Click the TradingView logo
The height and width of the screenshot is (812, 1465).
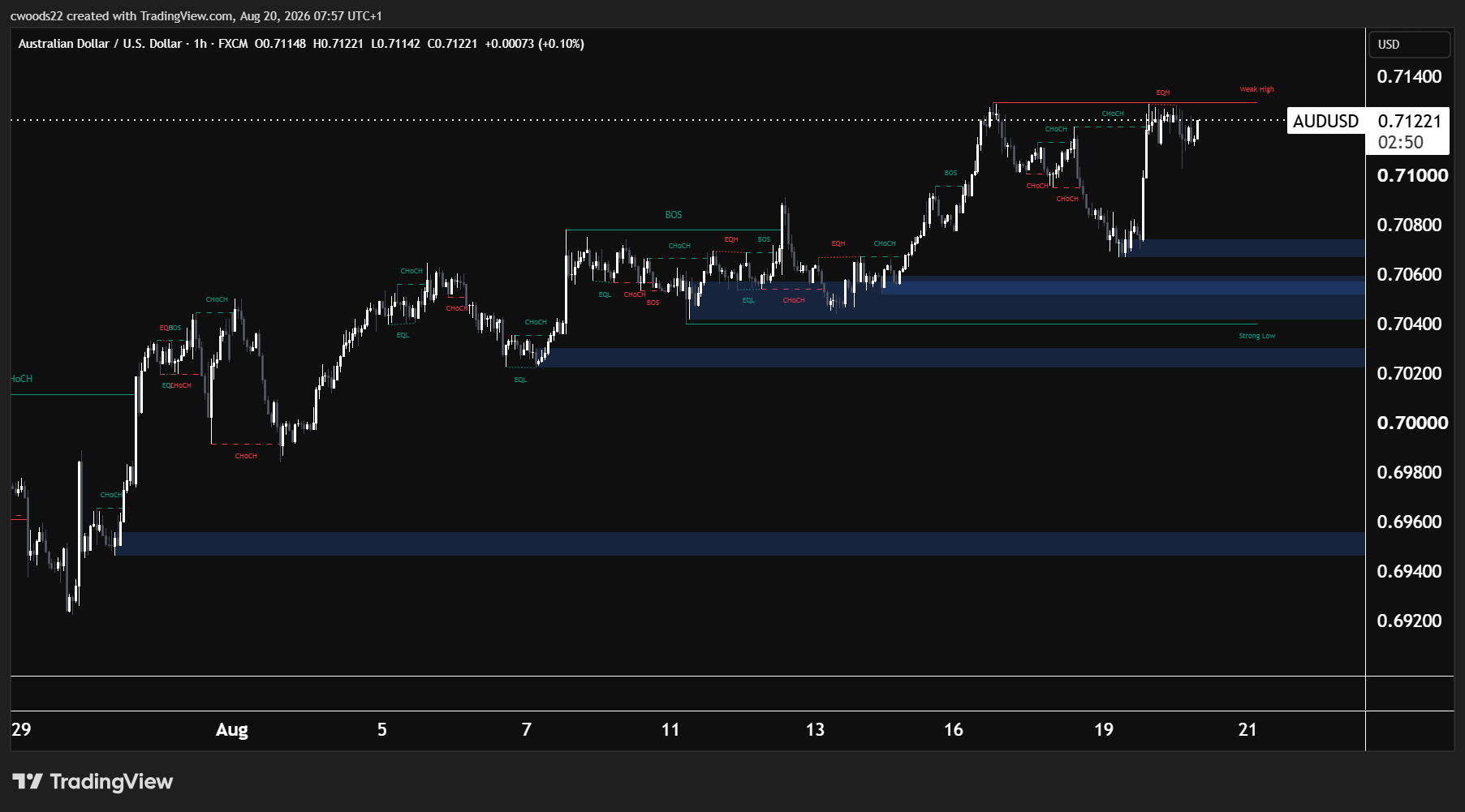(x=93, y=781)
